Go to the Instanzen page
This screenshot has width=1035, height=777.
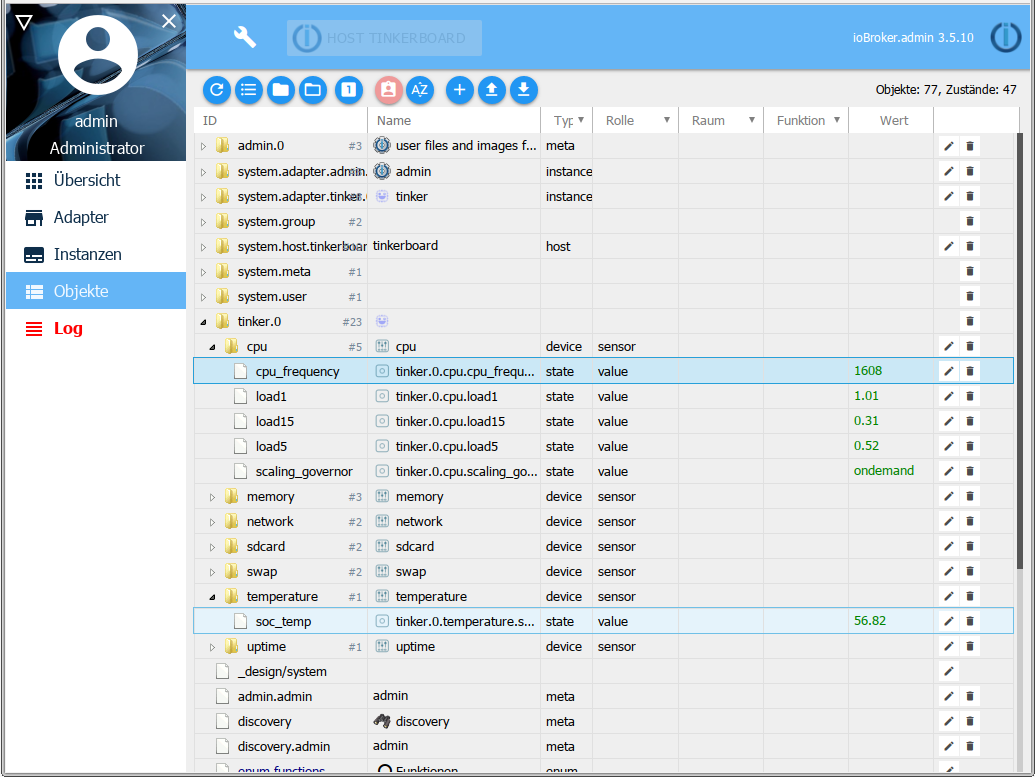tap(87, 254)
